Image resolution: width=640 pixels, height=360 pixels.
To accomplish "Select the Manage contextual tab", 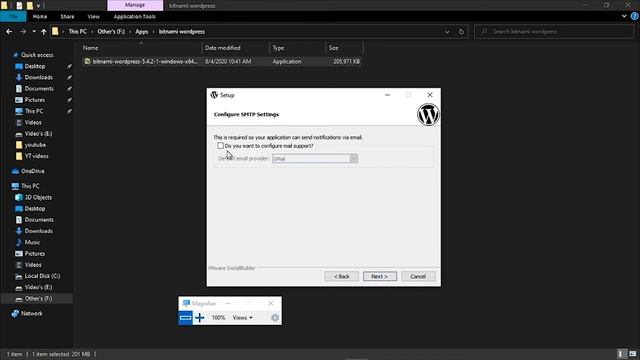I will click(135, 5).
